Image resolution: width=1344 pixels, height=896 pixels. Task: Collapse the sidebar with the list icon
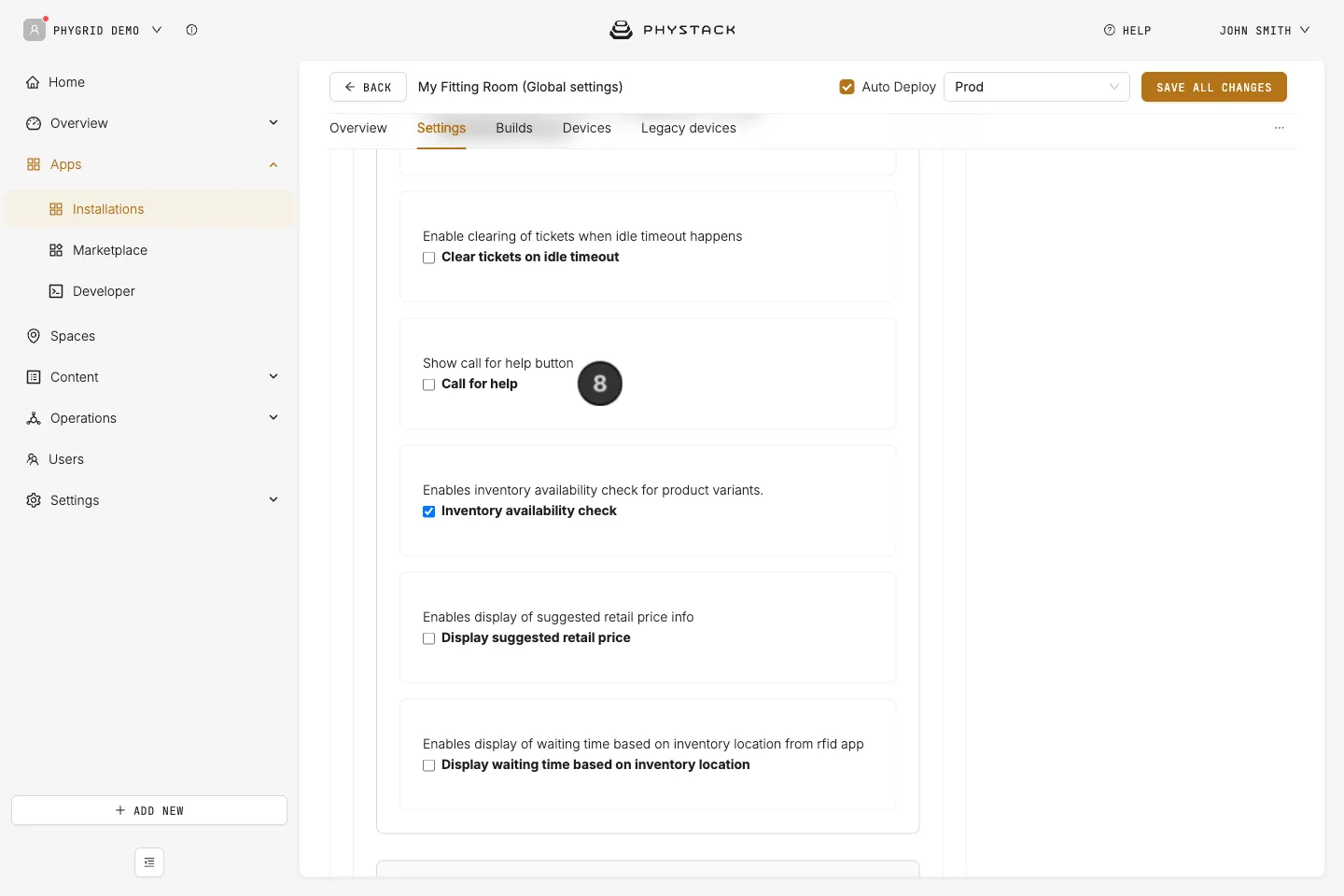click(149, 862)
